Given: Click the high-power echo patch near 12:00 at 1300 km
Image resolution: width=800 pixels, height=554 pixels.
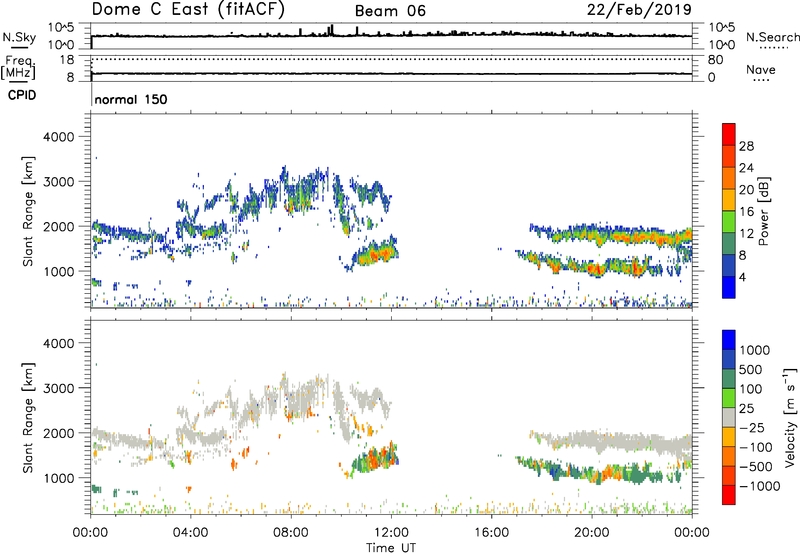Looking at the screenshot, I should click(x=378, y=254).
